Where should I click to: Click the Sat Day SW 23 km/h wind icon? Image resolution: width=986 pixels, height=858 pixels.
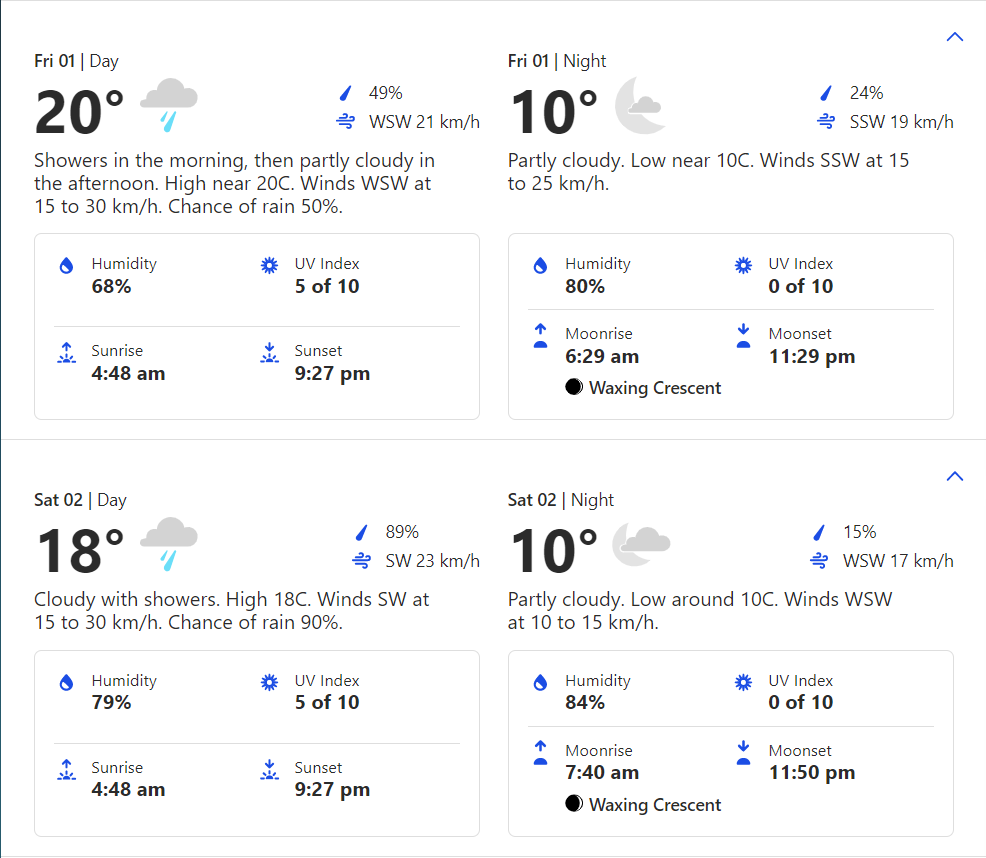click(x=362, y=560)
